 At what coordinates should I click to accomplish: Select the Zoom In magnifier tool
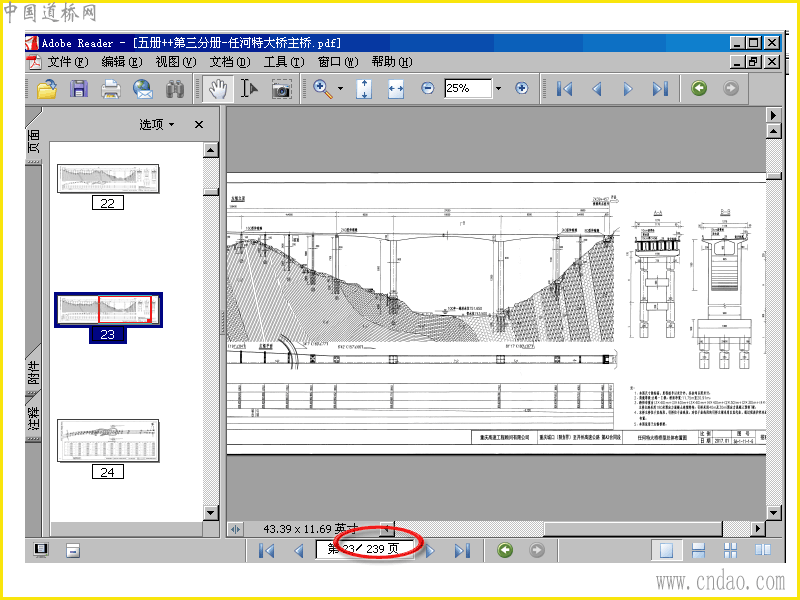[322, 89]
